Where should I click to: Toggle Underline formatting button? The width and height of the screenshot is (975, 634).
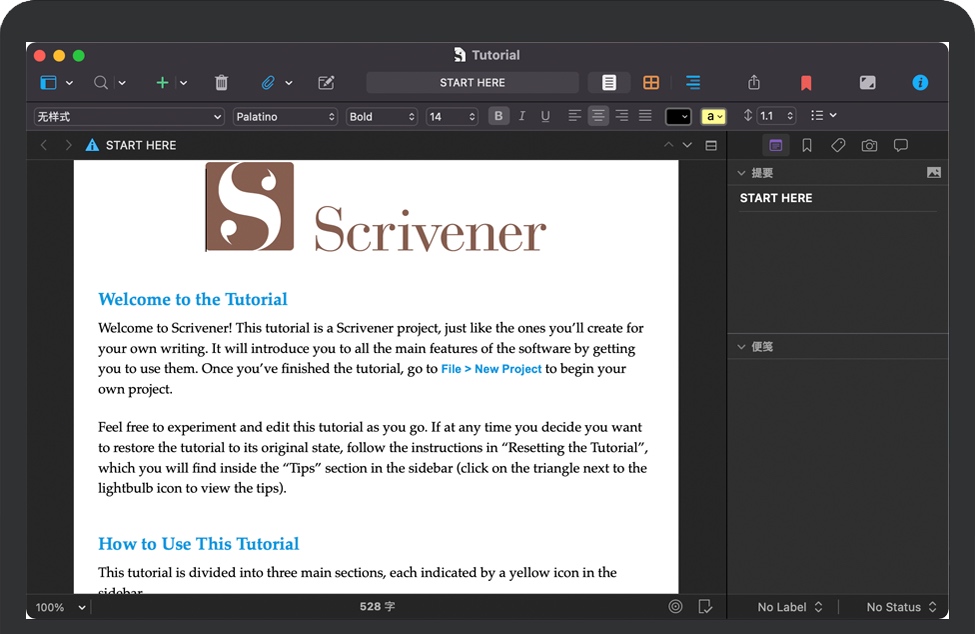pos(545,117)
